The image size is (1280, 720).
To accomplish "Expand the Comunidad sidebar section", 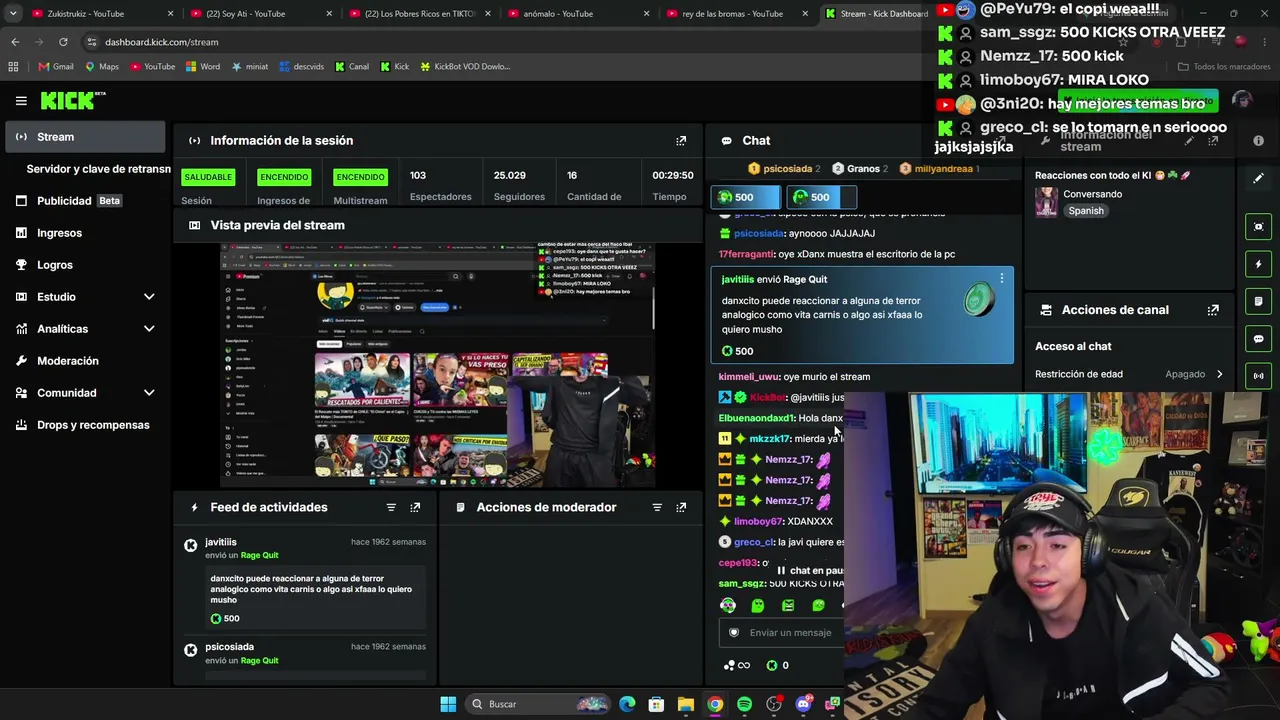I will coord(149,393).
